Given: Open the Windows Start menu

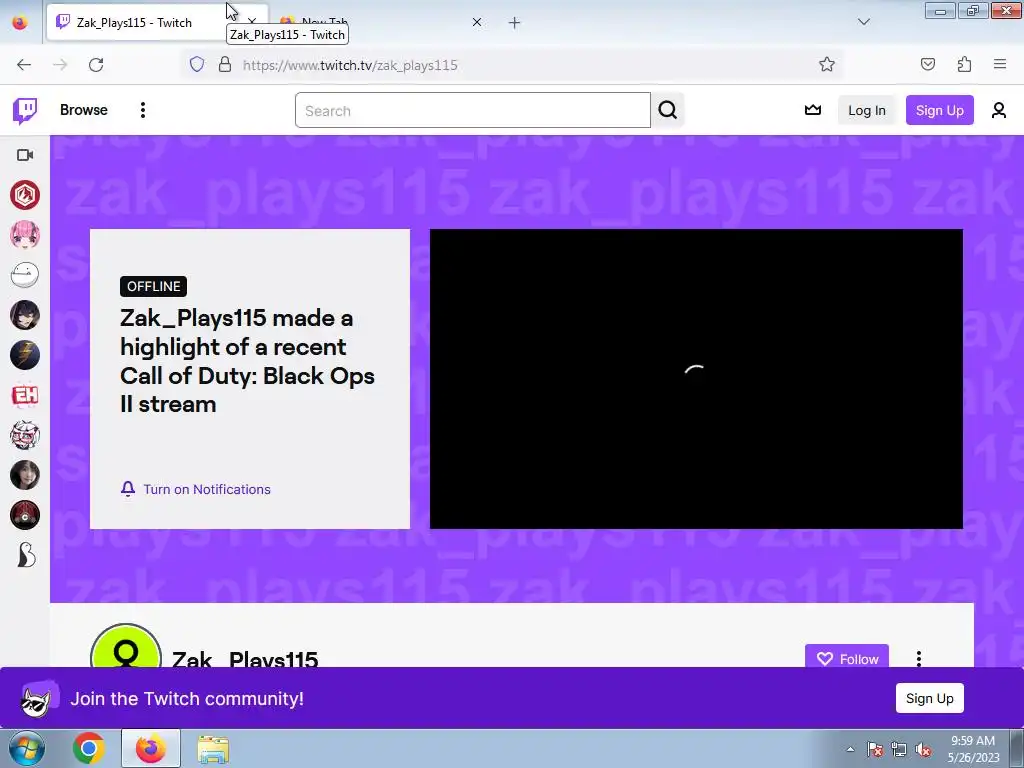Looking at the screenshot, I should 26,748.
